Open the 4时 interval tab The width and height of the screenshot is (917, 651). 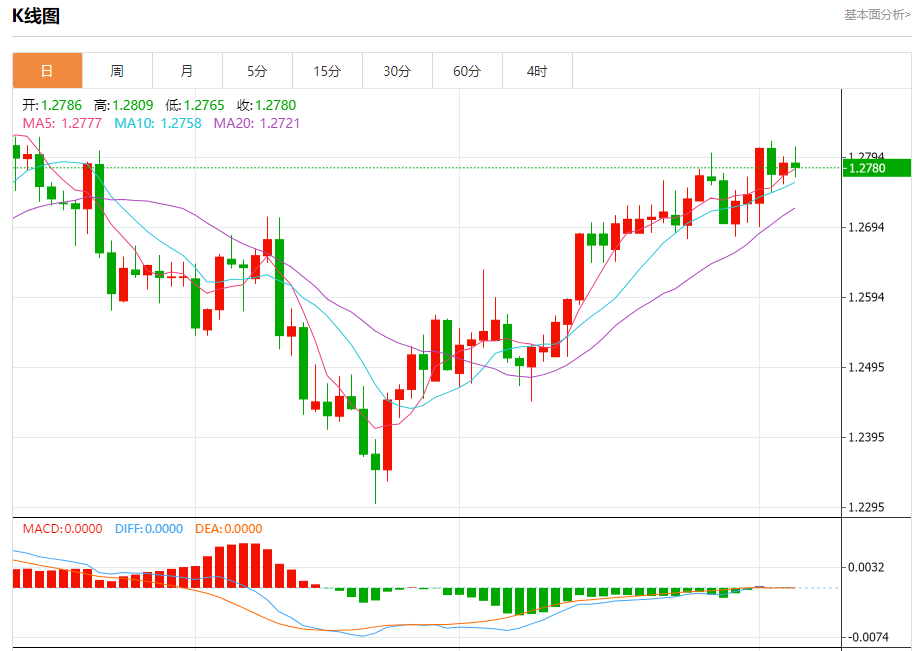click(537, 71)
